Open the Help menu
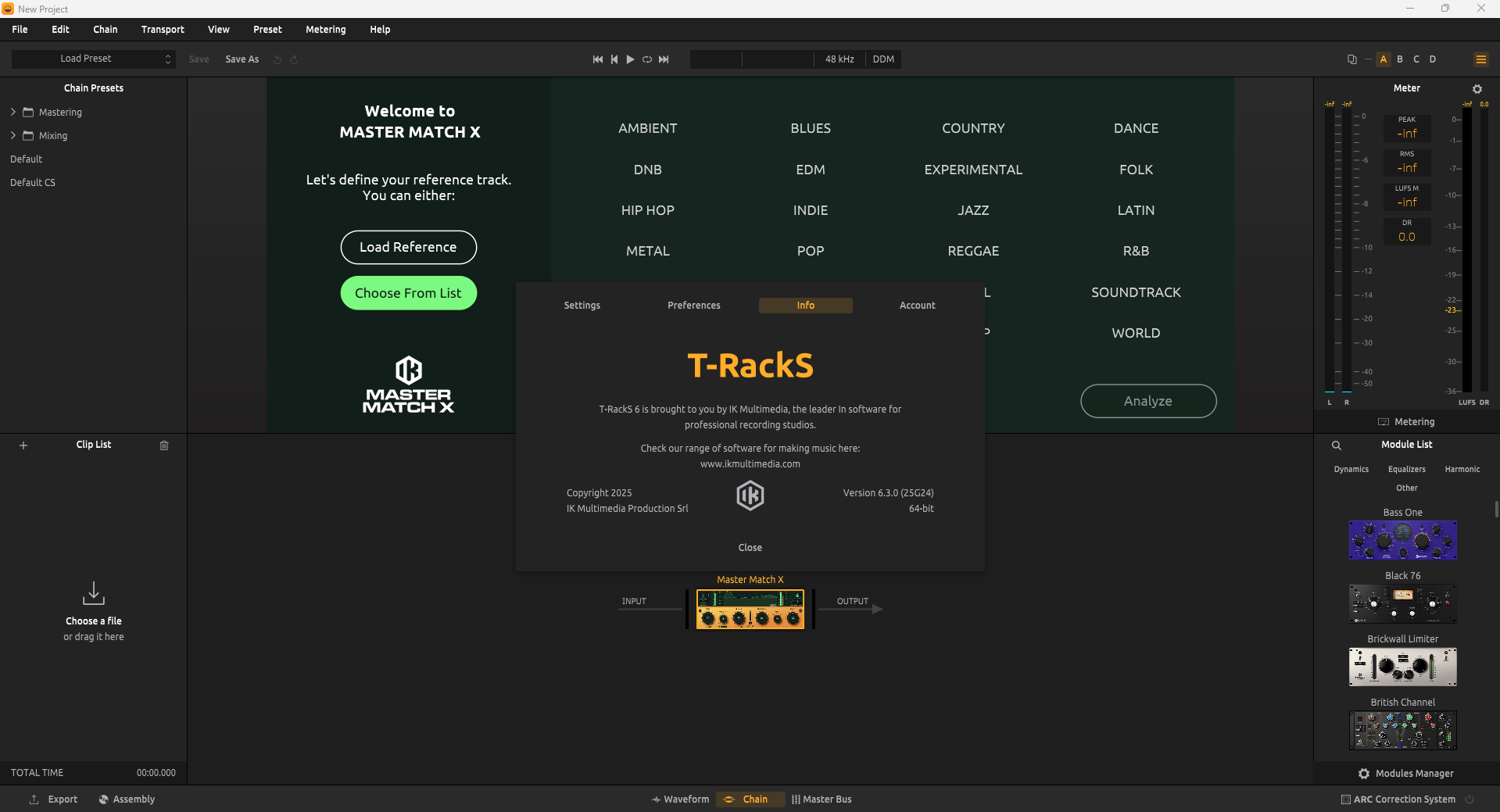1500x812 pixels. [x=380, y=30]
